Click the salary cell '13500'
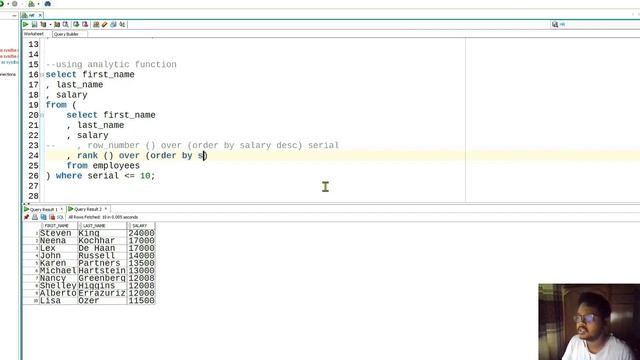This screenshot has width=640, height=360. click(x=141, y=263)
